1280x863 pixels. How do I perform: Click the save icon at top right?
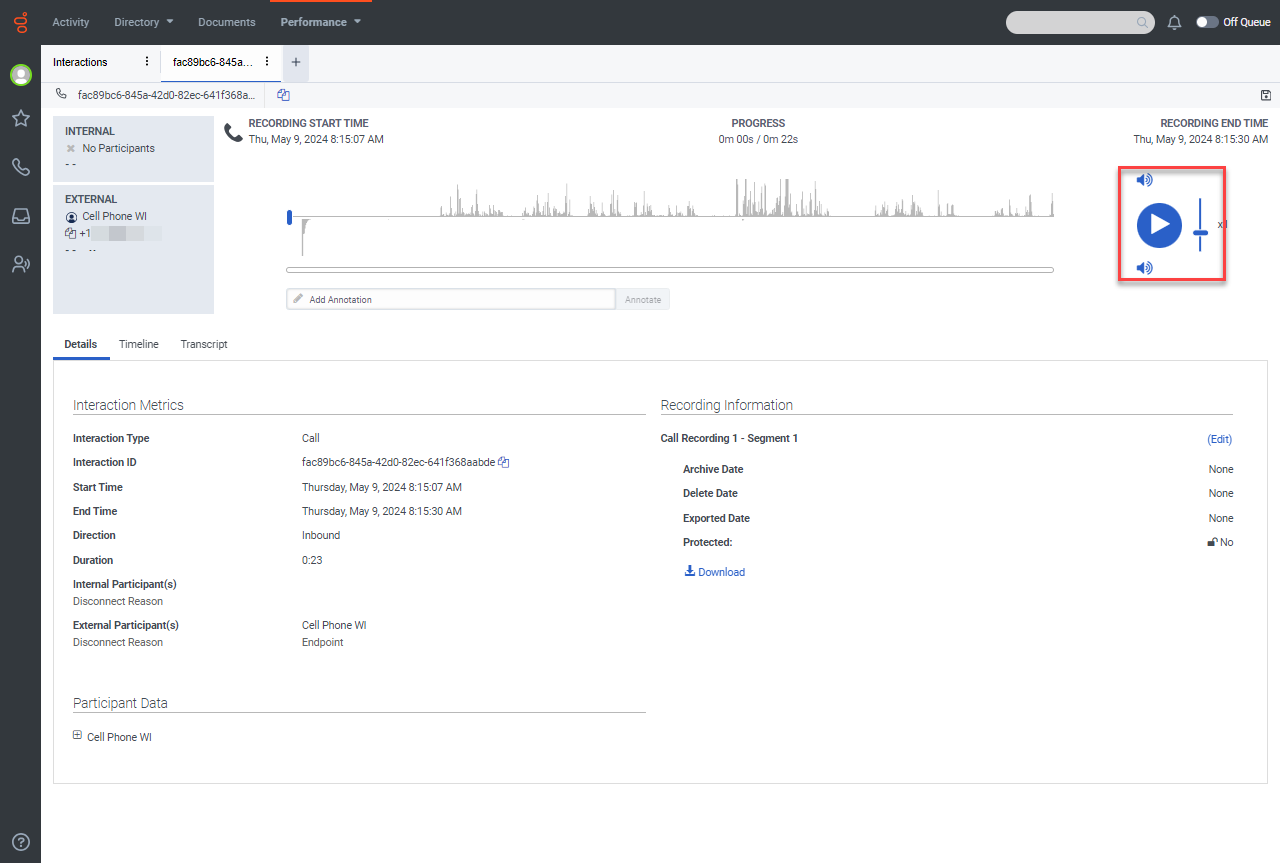pyautogui.click(x=1266, y=95)
